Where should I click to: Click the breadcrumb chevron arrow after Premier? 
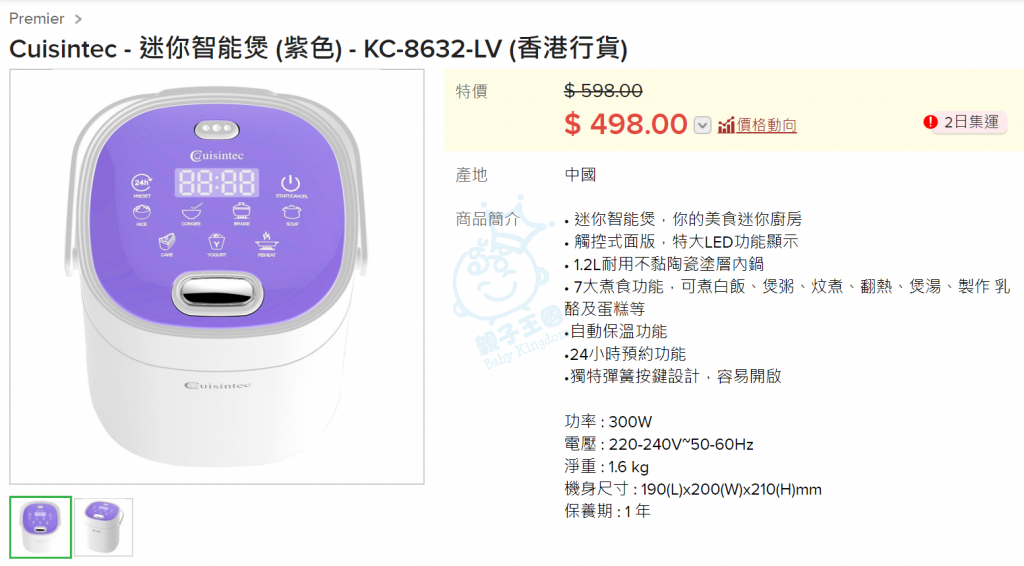click(x=78, y=19)
